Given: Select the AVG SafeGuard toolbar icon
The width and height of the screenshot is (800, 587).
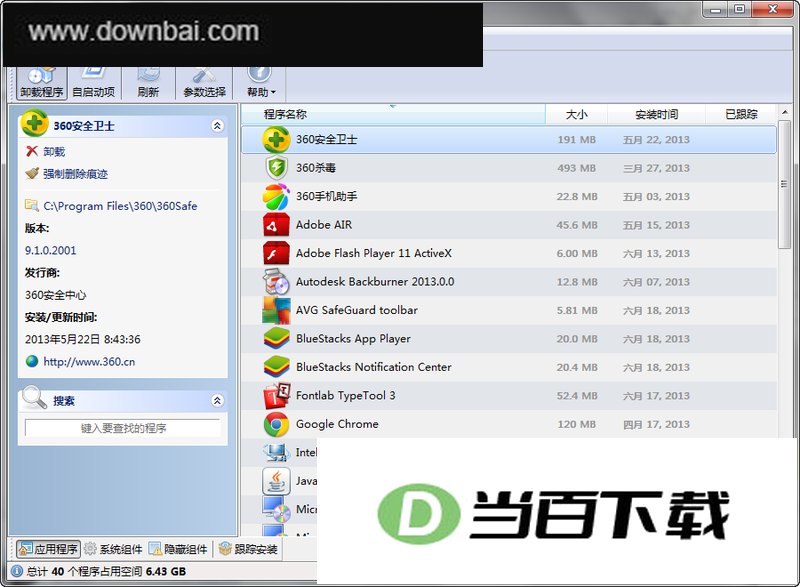Looking at the screenshot, I should (x=276, y=310).
